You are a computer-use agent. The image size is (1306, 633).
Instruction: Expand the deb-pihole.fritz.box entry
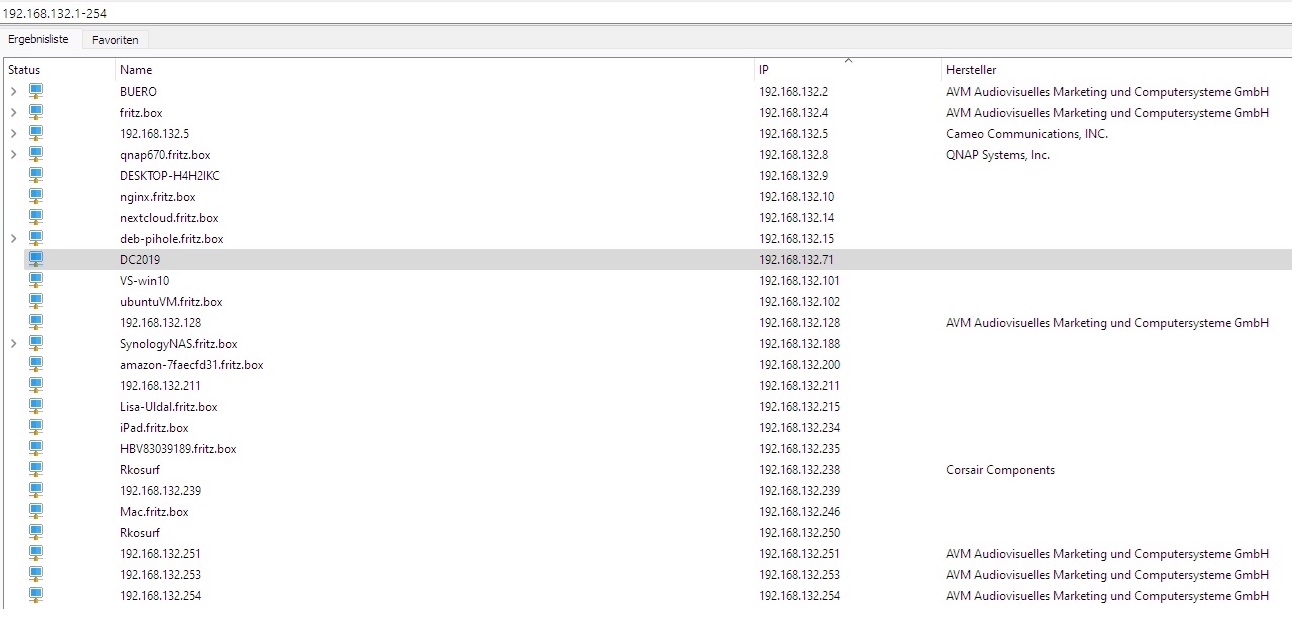tap(14, 239)
